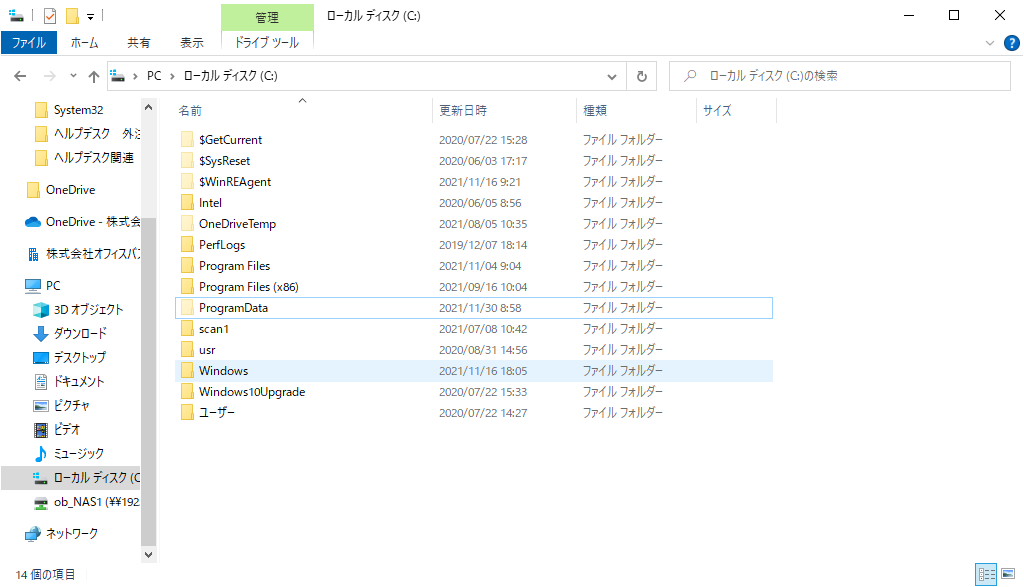Open the Customize Quick Access Toolbar dropdown
Screen dimensions: 1024x587
click(90, 16)
